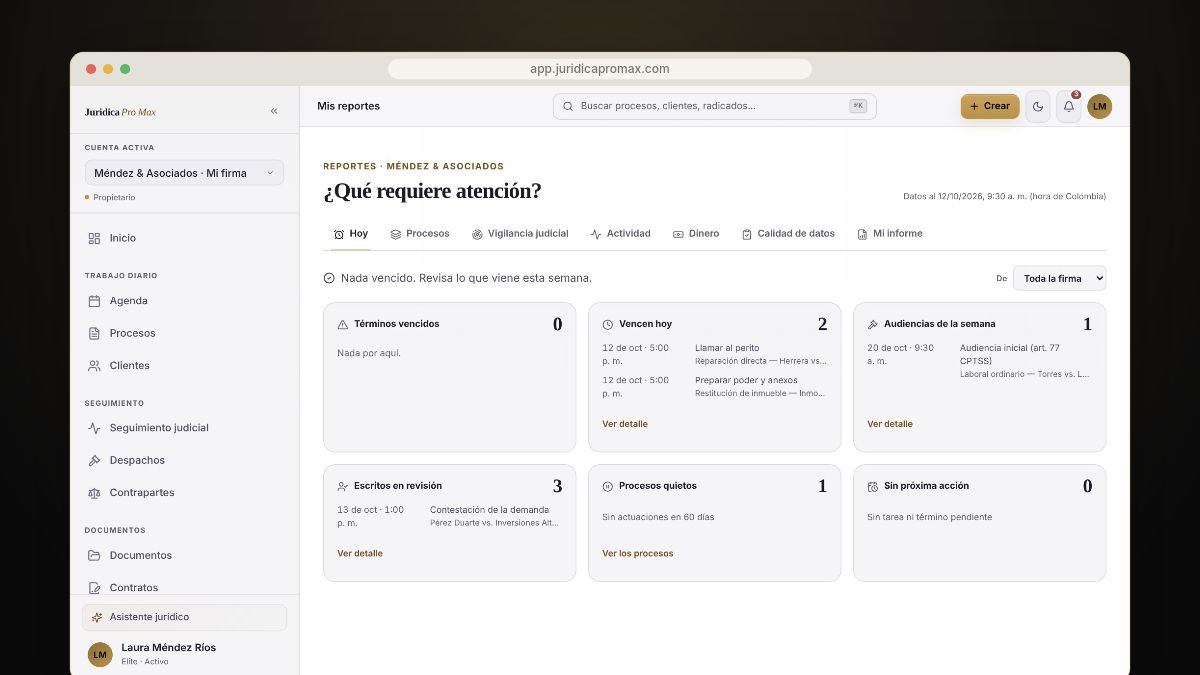Open the Méndez & Asociados account dropdown

(184, 173)
